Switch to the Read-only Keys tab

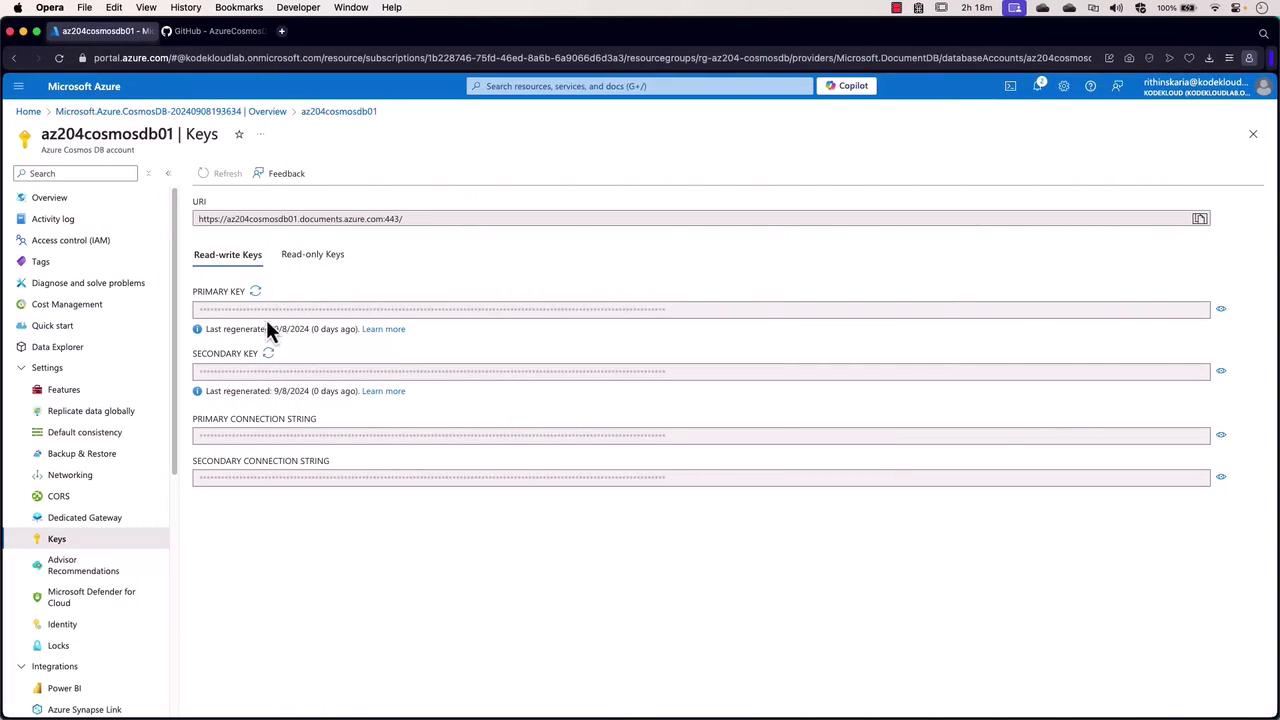(x=313, y=254)
